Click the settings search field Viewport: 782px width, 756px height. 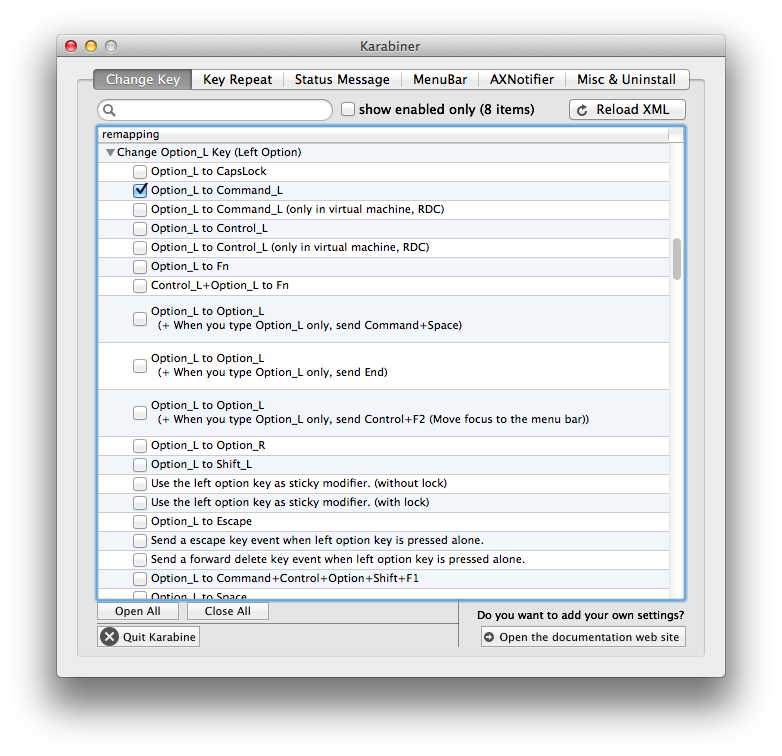[x=215, y=110]
